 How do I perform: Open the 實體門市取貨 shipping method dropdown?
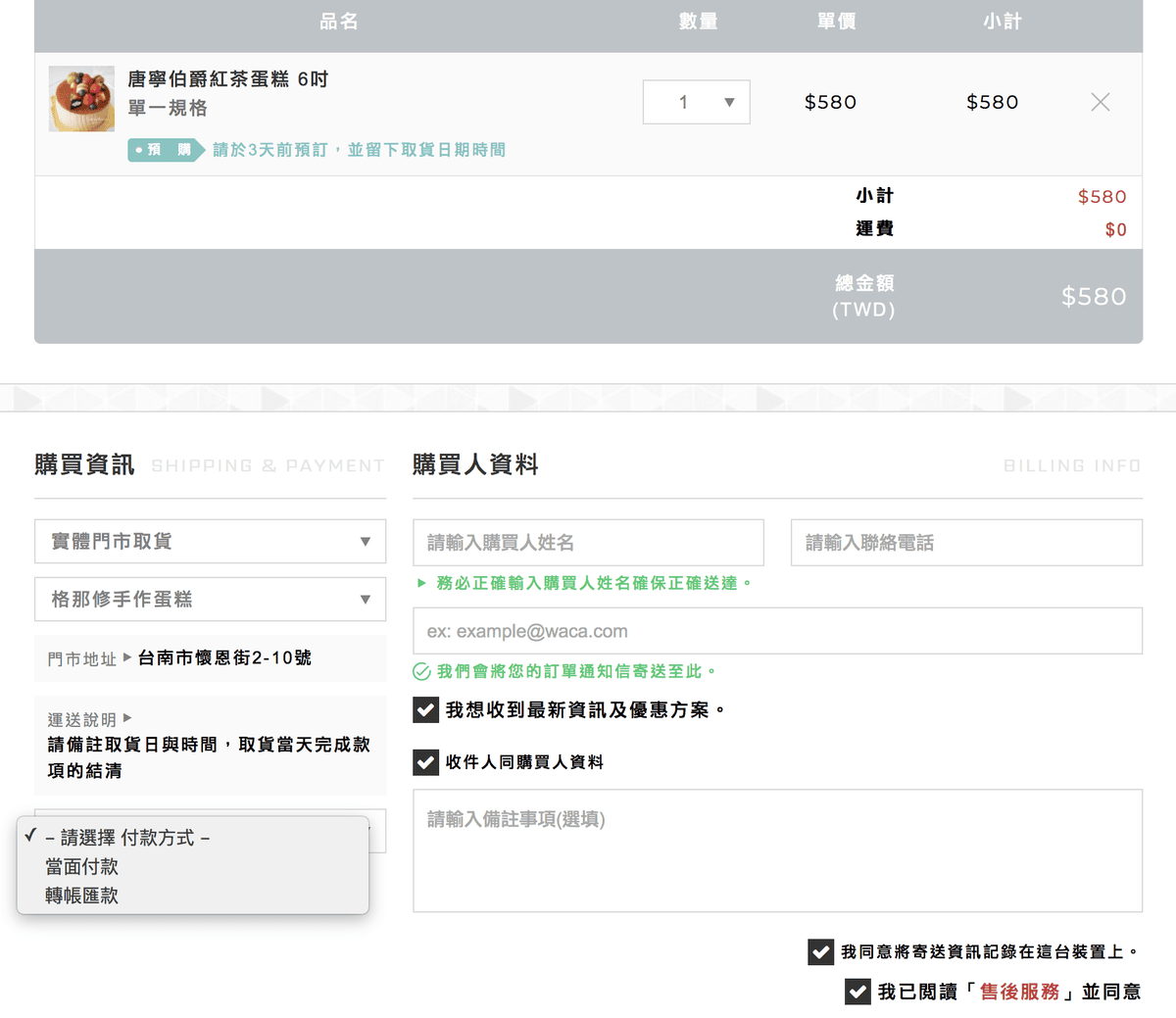coord(210,542)
